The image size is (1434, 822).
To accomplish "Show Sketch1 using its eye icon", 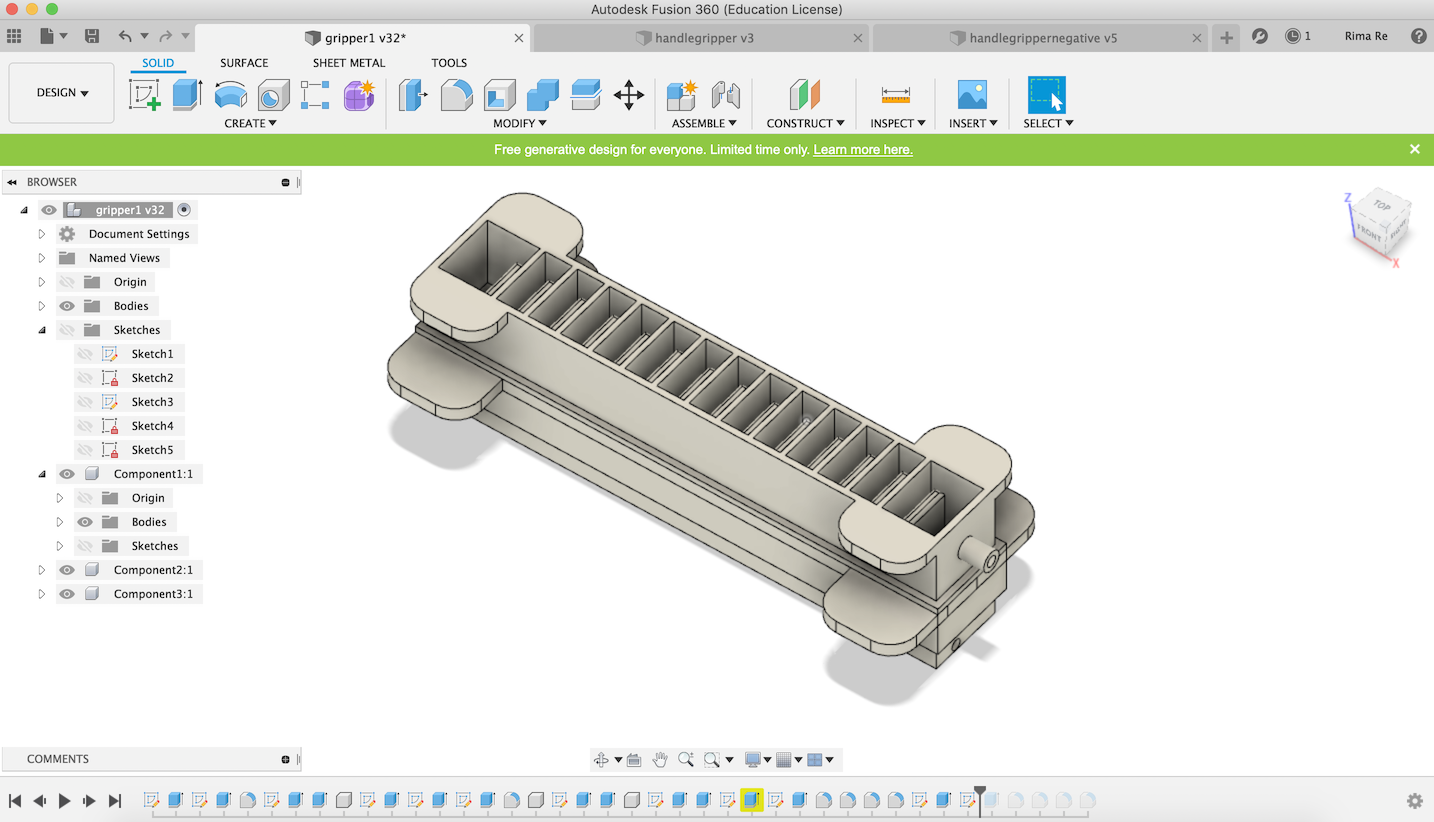I will click(x=85, y=354).
